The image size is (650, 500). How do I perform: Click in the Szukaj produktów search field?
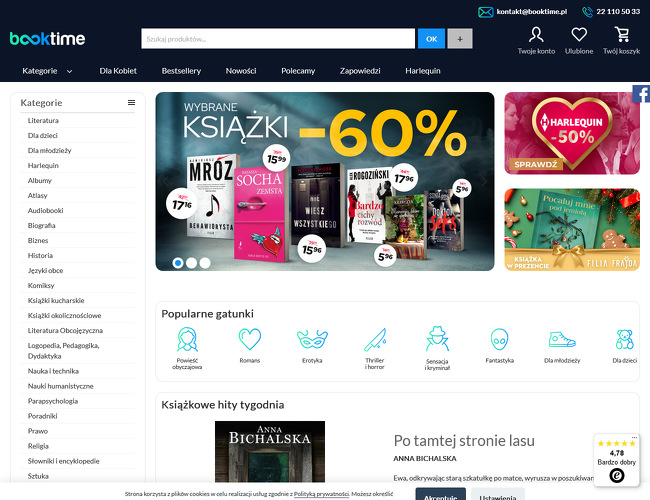[278, 39]
